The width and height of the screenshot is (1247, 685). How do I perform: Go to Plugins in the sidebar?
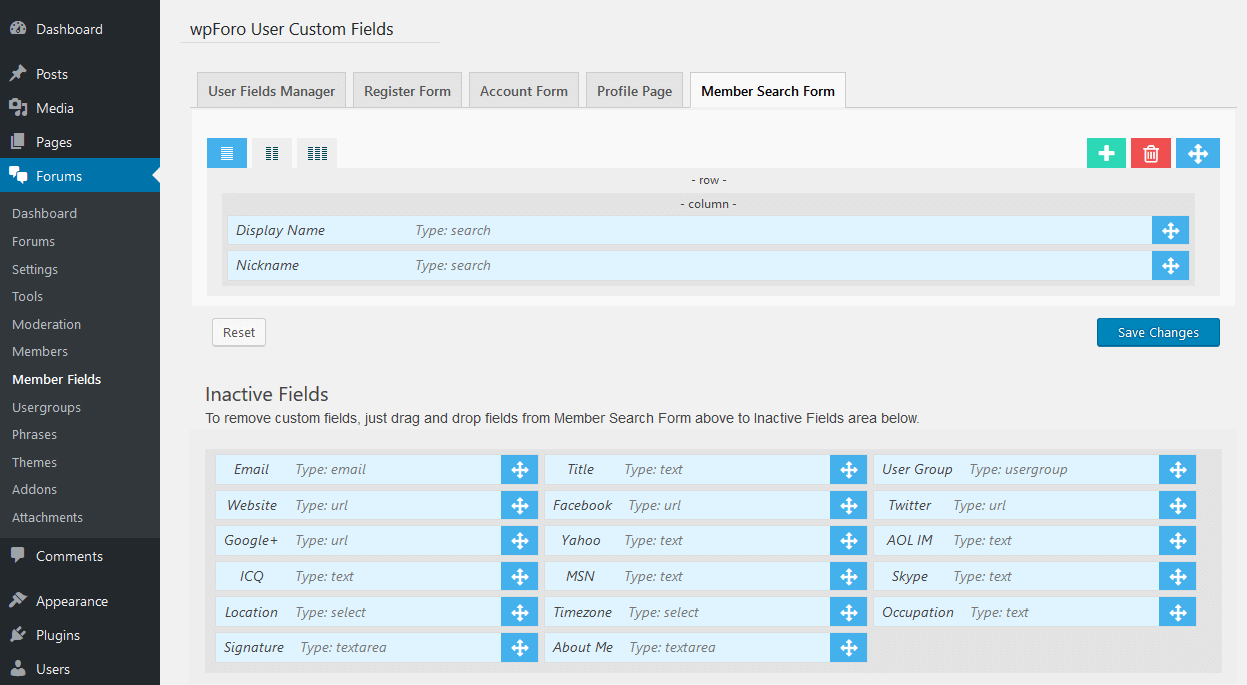[x=58, y=635]
